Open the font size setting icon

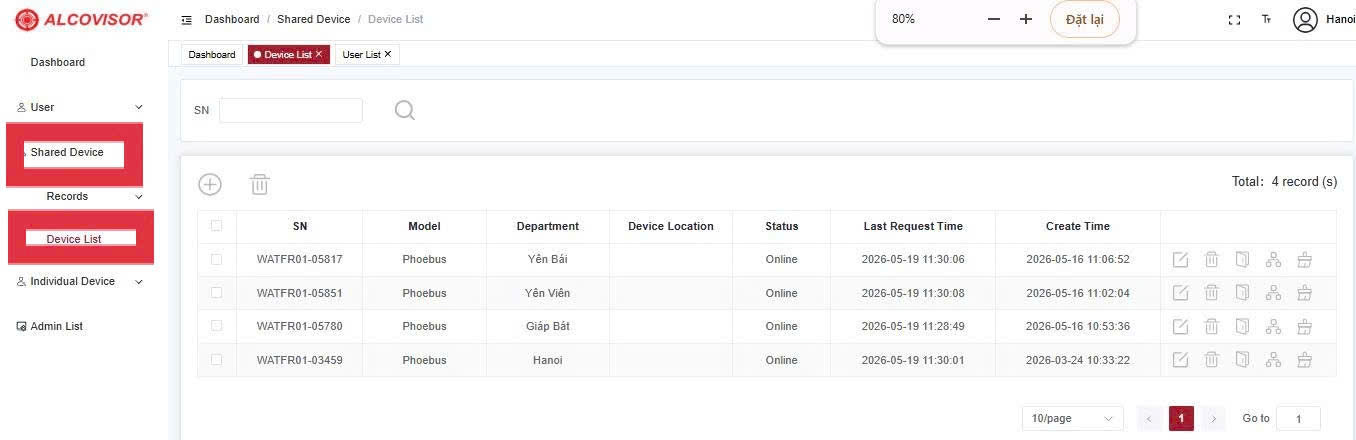coord(1267,20)
